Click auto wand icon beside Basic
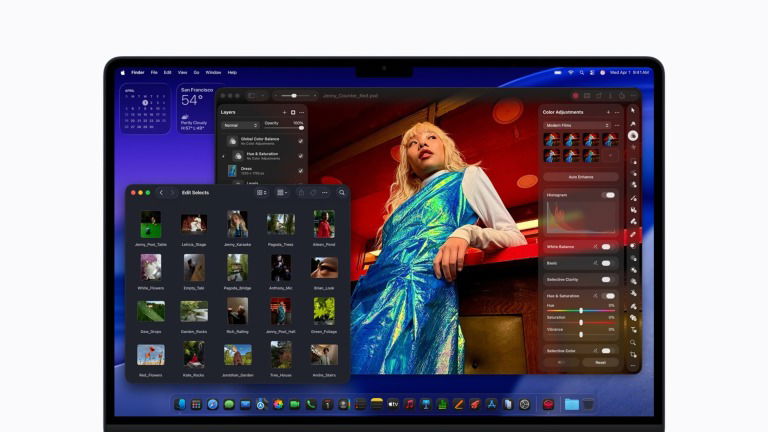This screenshot has width=768, height=432. pos(596,263)
